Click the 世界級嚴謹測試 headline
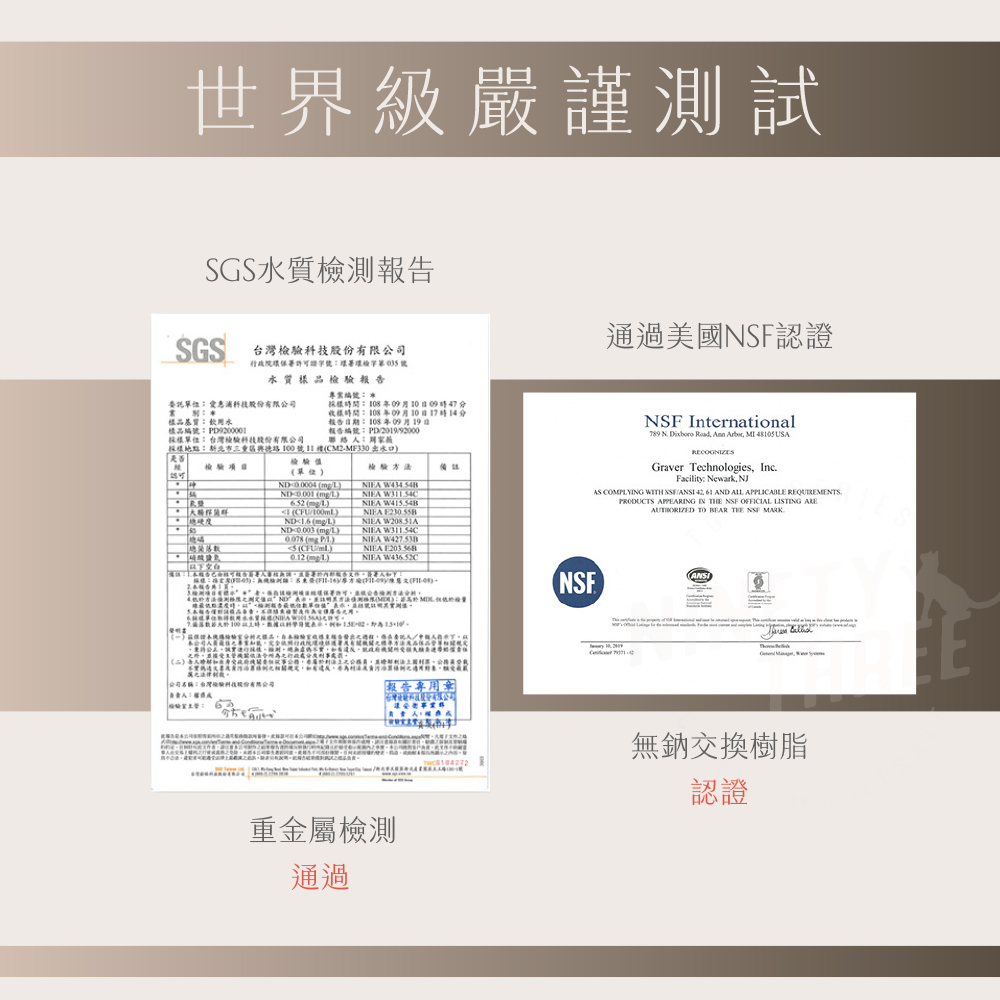This screenshot has height=1000, width=1000. 499,99
